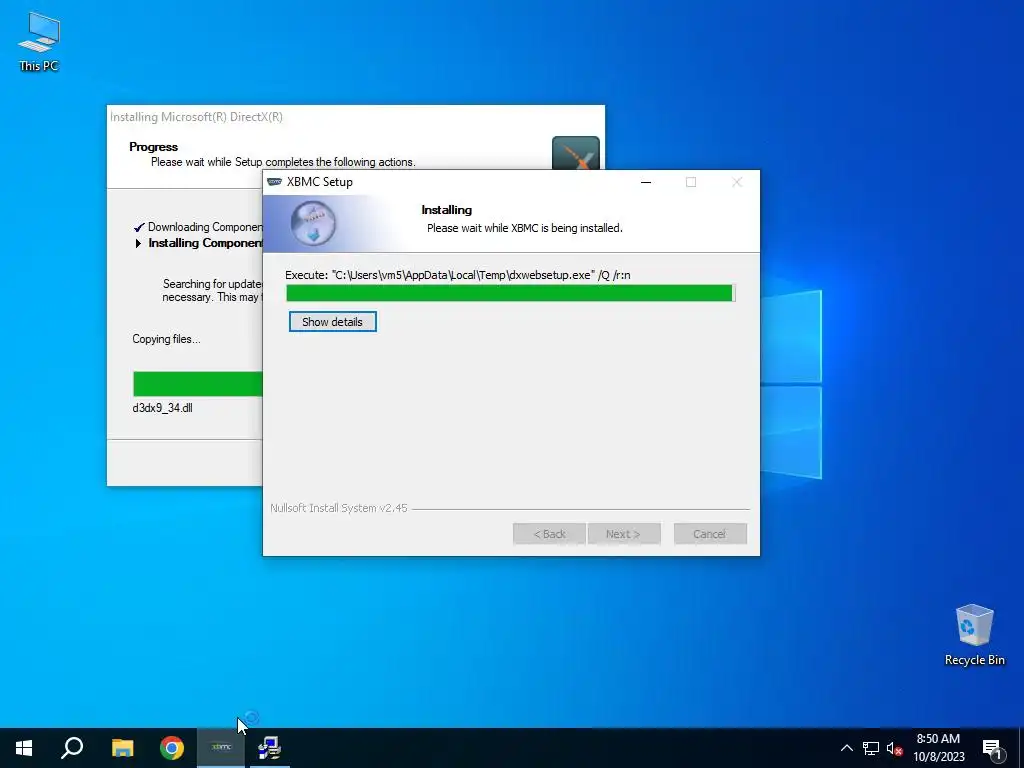This screenshot has height=768, width=1024.
Task: Click the Next > button in XBMC Setup
Action: pos(624,534)
